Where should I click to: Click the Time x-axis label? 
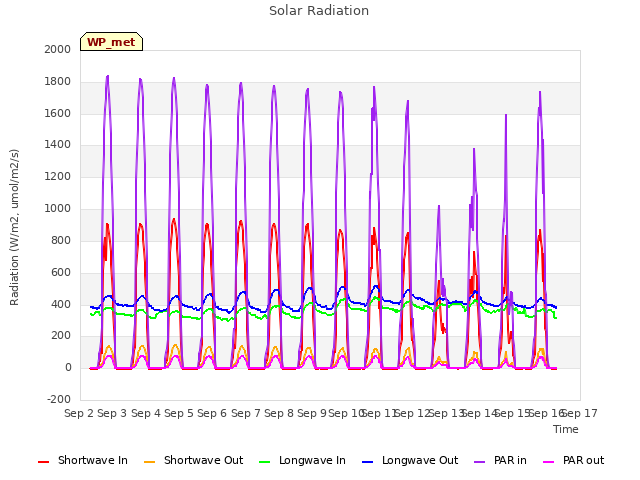coord(566,429)
